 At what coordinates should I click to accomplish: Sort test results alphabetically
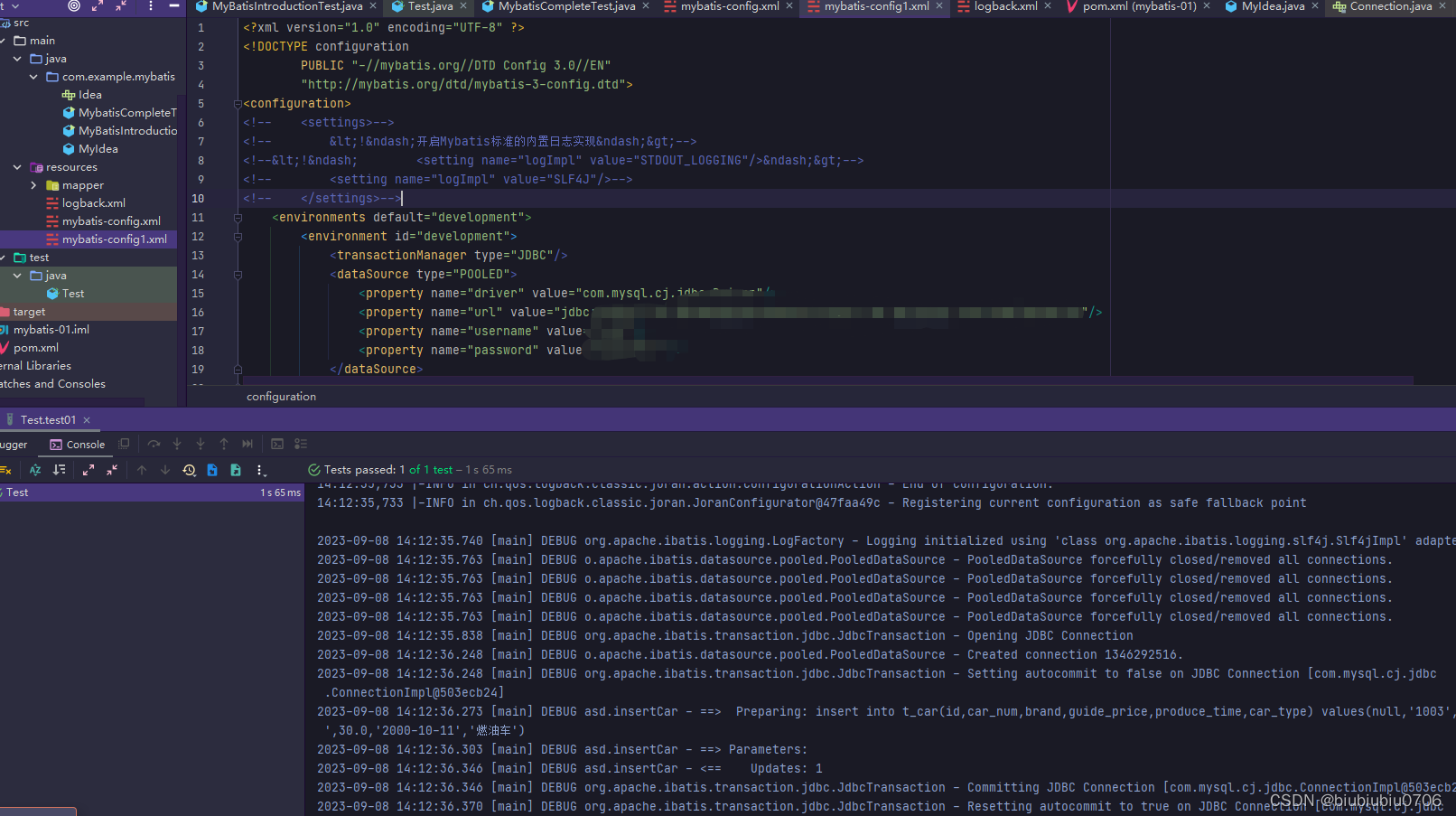35,470
